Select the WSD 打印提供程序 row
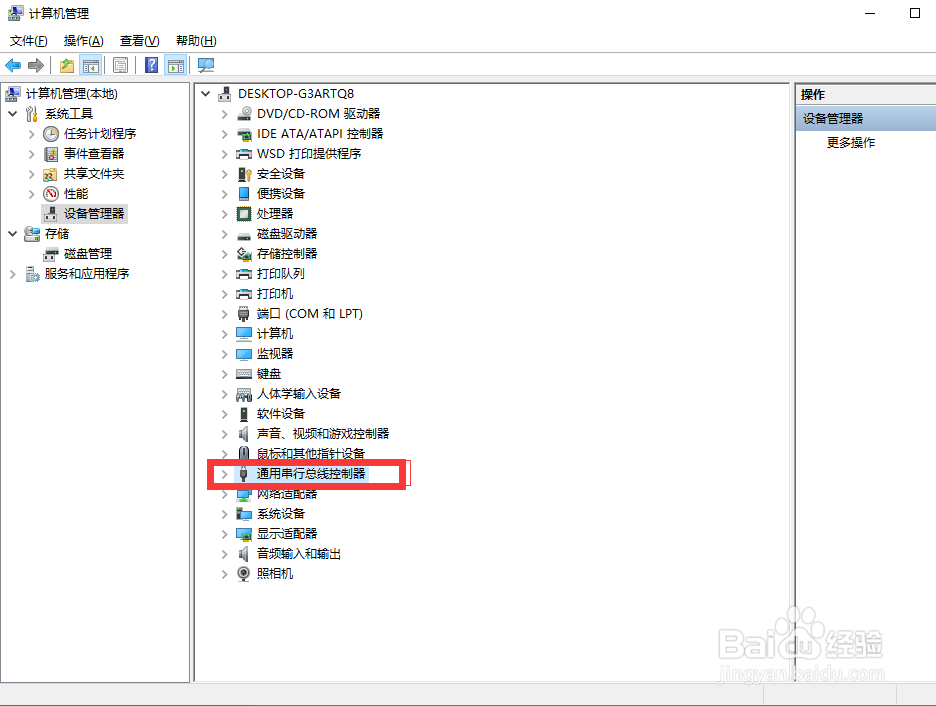936x706 pixels. coord(309,154)
